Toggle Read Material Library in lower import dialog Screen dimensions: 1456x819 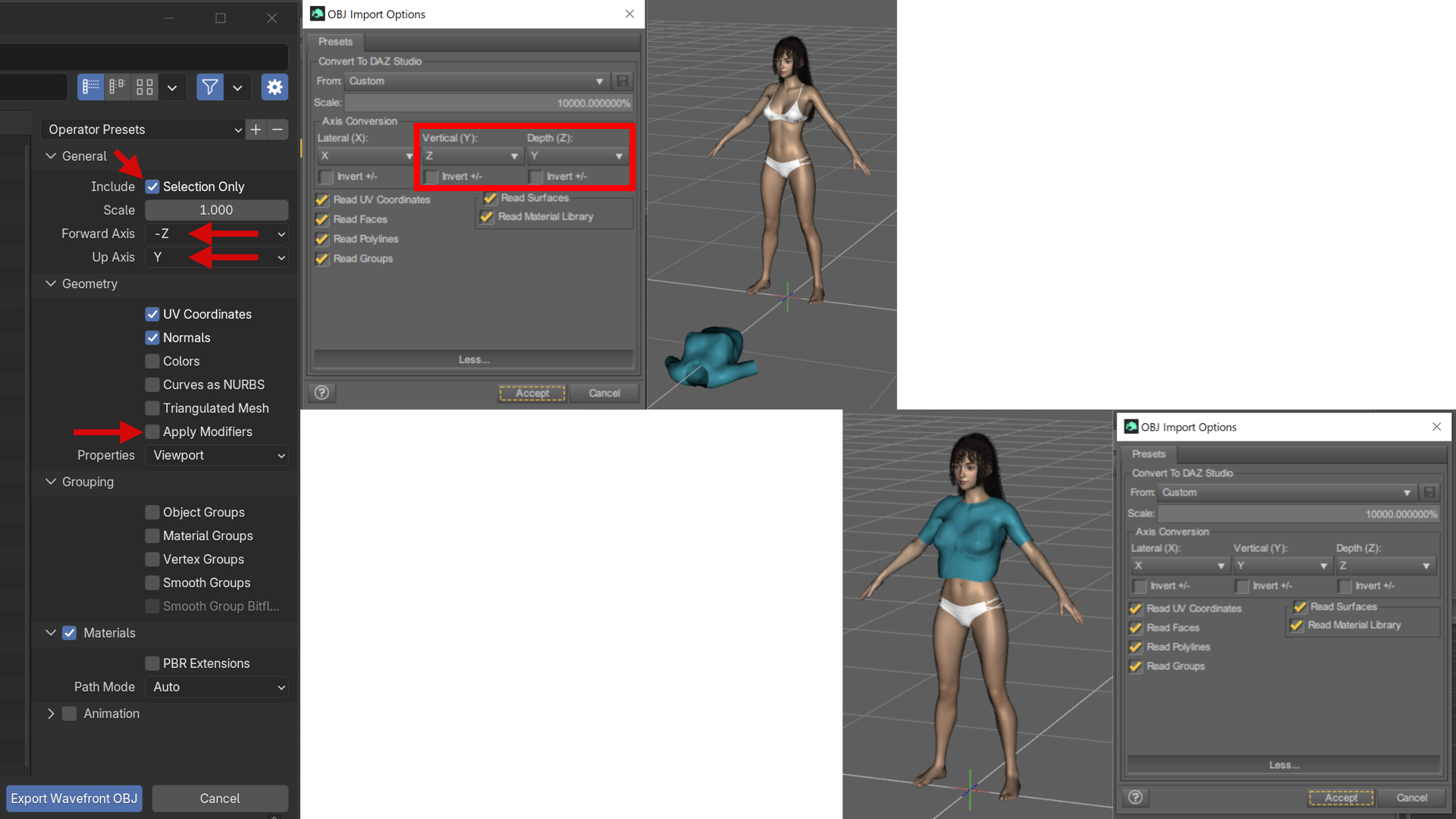click(x=1296, y=625)
